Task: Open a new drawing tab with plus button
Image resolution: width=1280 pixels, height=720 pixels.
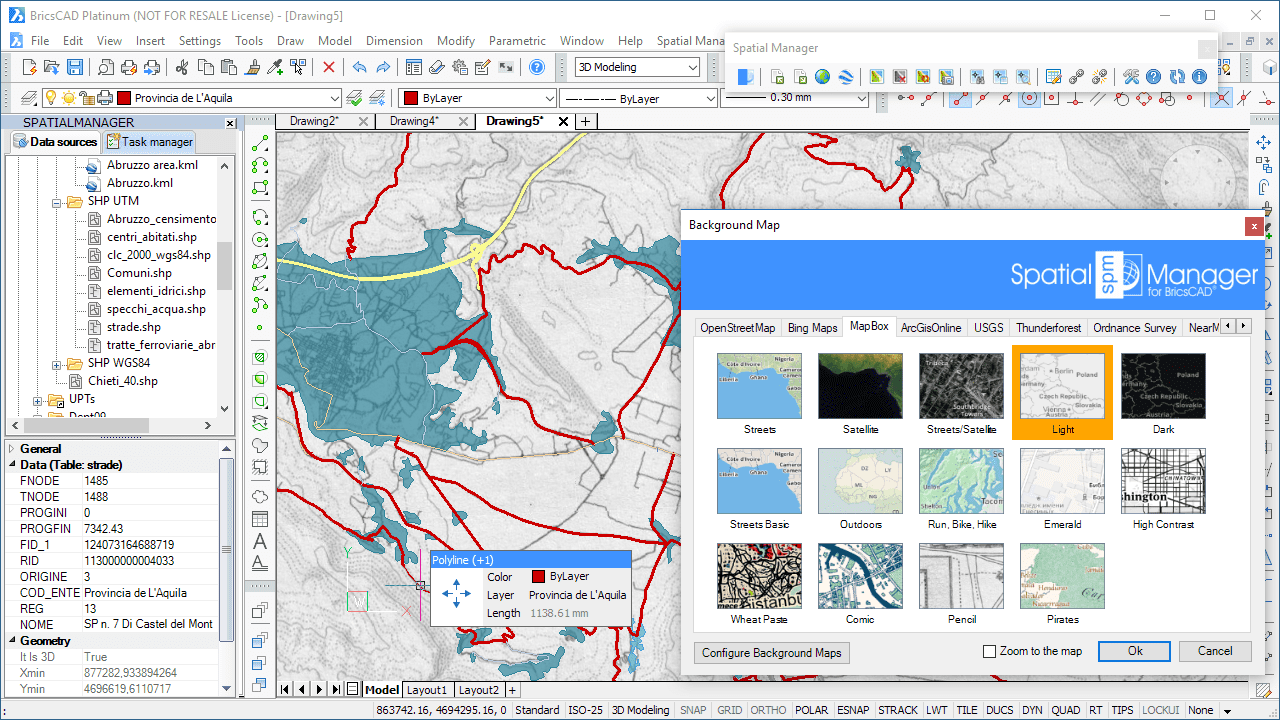Action: click(x=586, y=121)
